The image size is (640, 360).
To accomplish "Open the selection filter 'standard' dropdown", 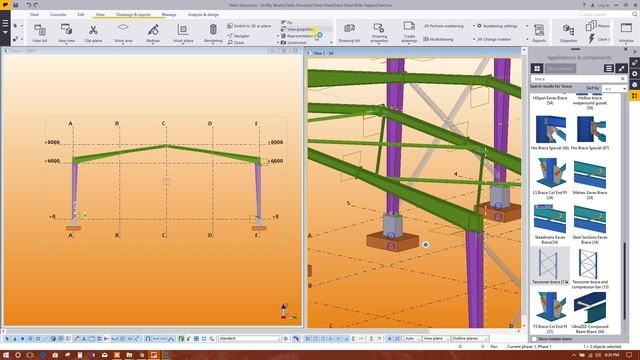I will coord(250,338).
